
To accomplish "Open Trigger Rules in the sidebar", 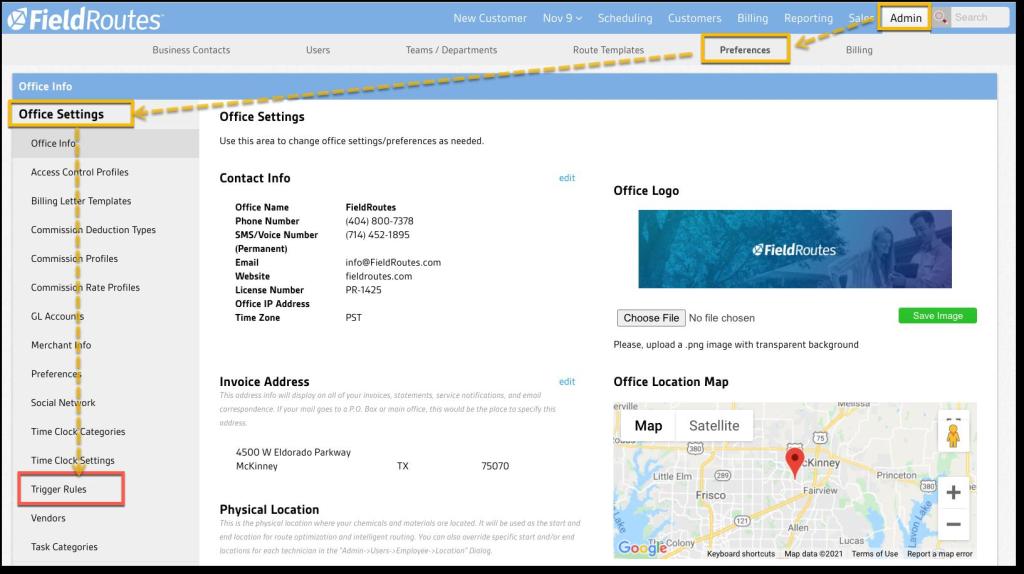I will tap(59, 490).
